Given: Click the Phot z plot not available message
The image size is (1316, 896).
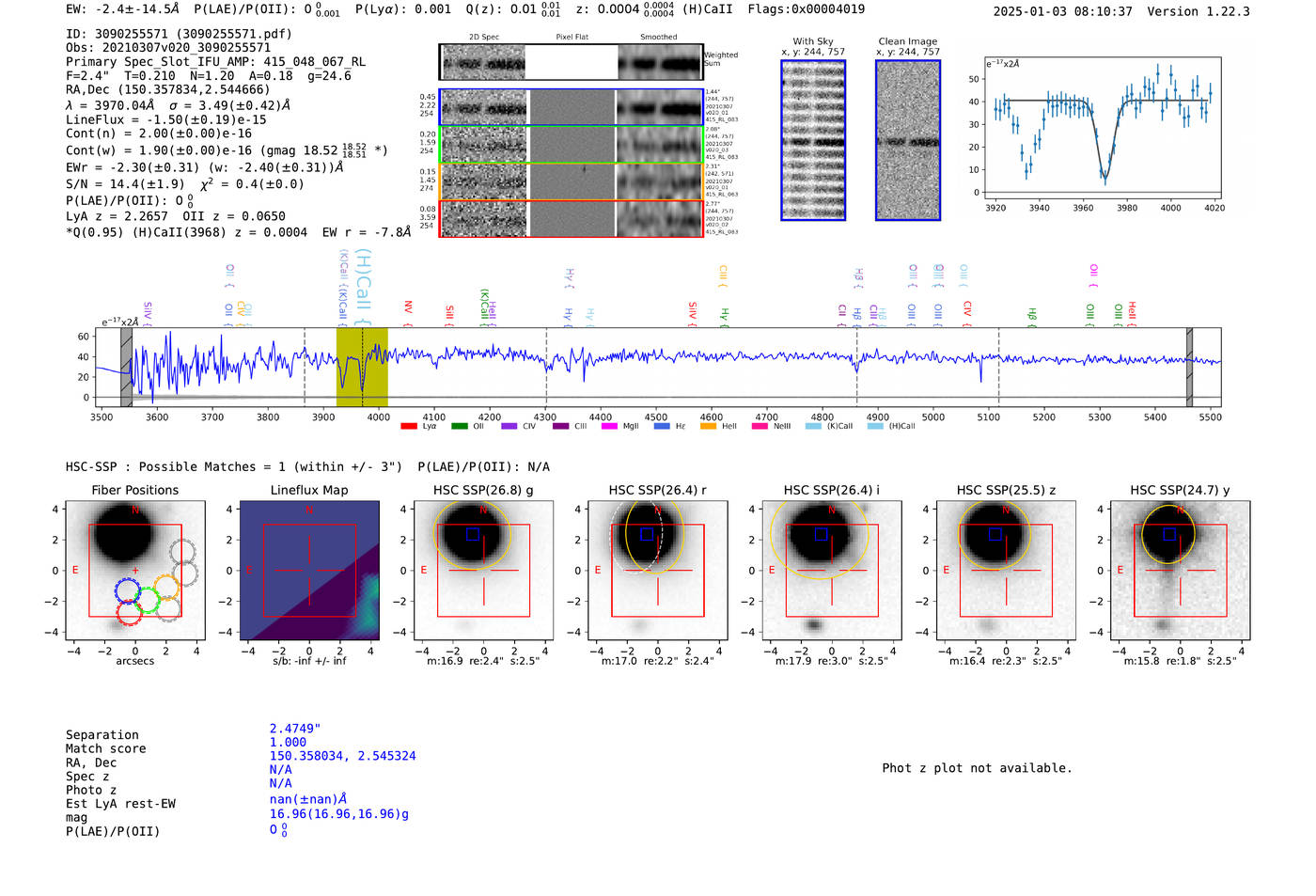Looking at the screenshot, I should 977,768.
